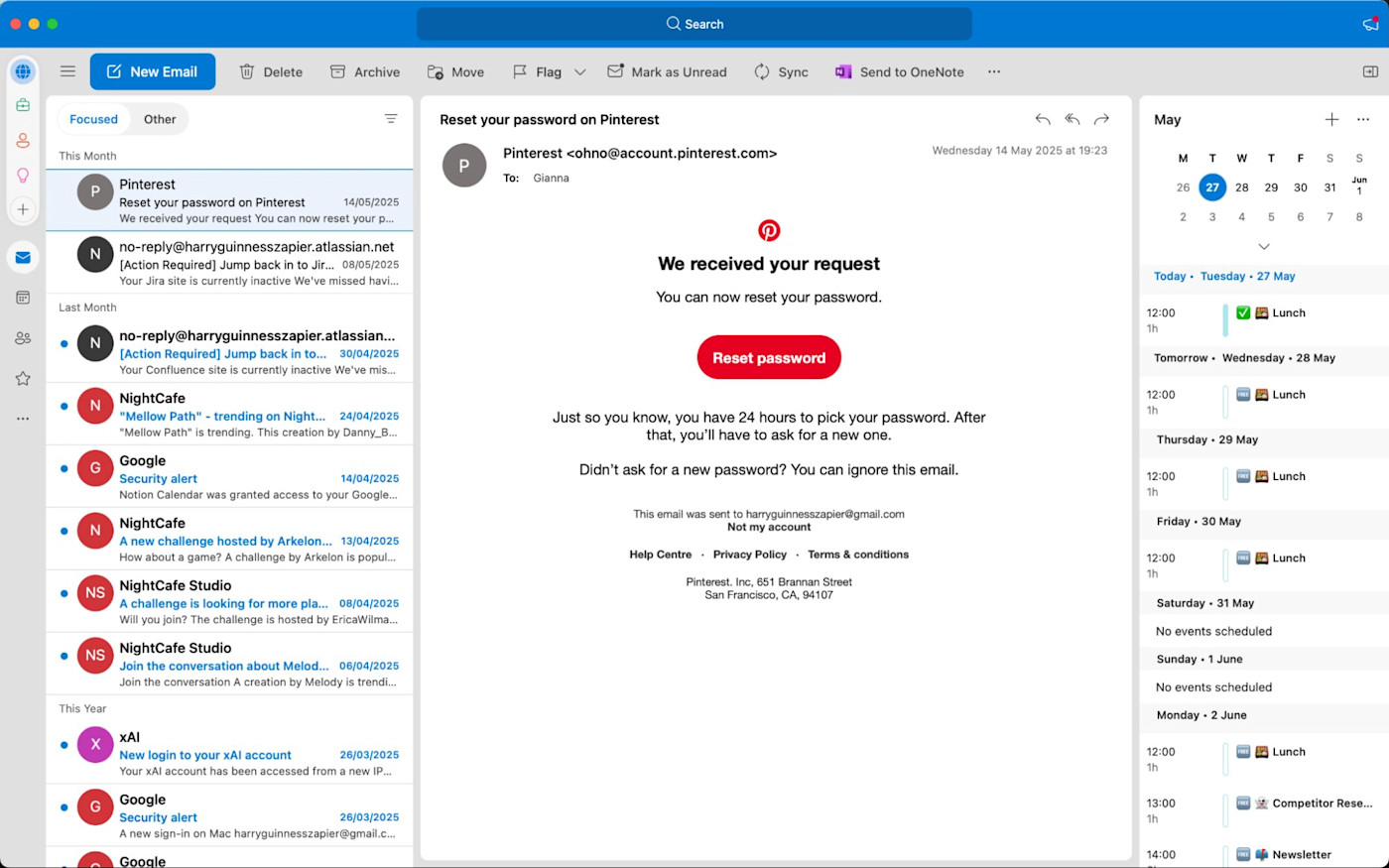Image resolution: width=1389 pixels, height=868 pixels.
Task: Flag the selected email
Action: click(537, 71)
